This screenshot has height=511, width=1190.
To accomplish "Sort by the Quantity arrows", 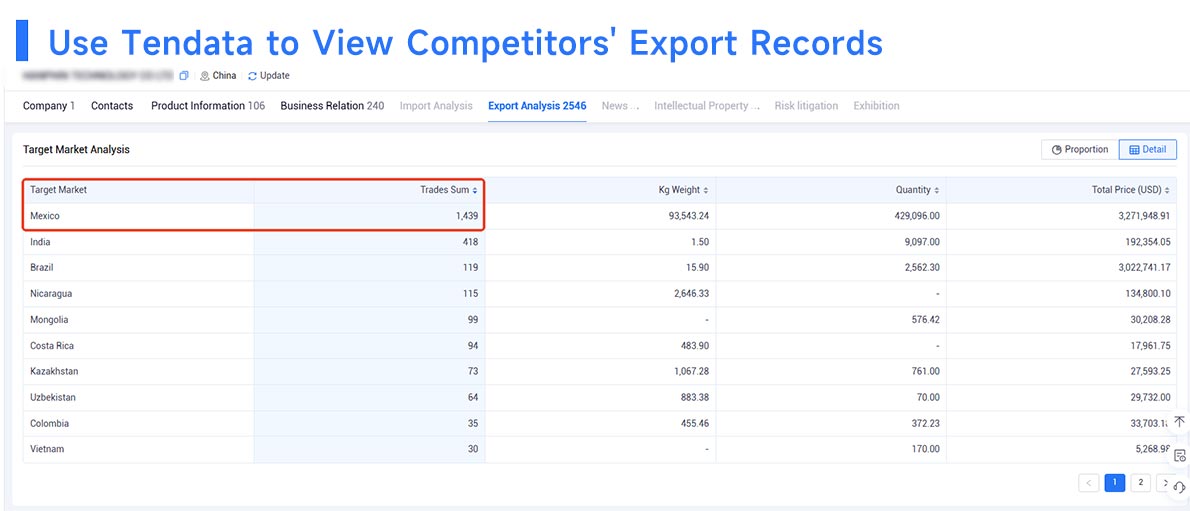I will [x=937, y=190].
